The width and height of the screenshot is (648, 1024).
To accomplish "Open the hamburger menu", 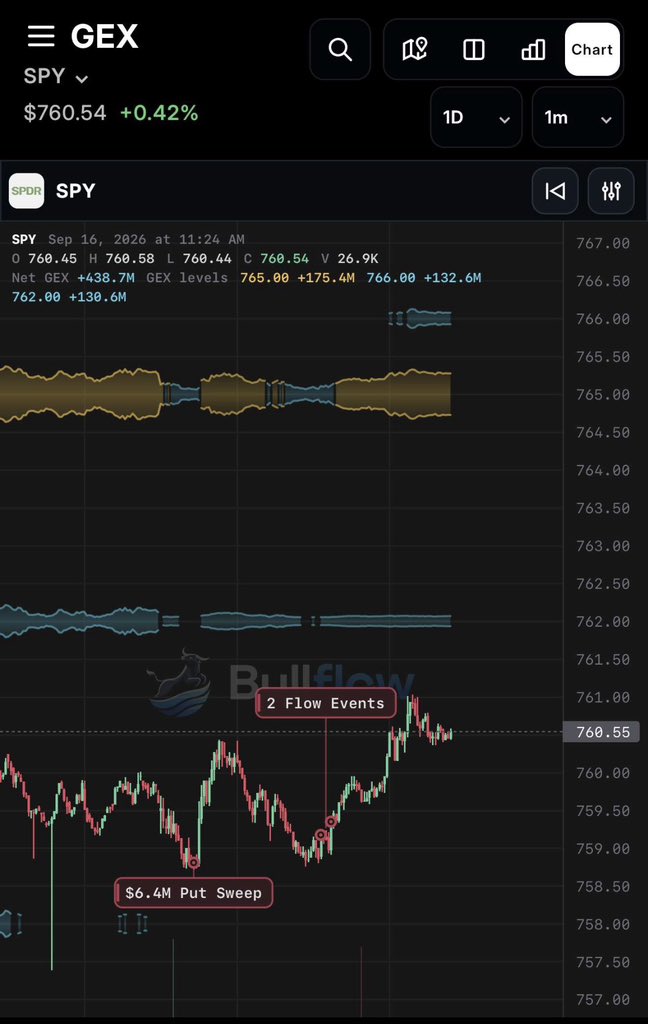I will pos(40,37).
